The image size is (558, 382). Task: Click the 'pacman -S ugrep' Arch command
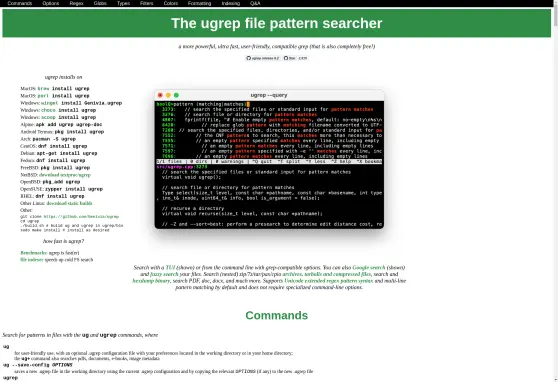54,139
